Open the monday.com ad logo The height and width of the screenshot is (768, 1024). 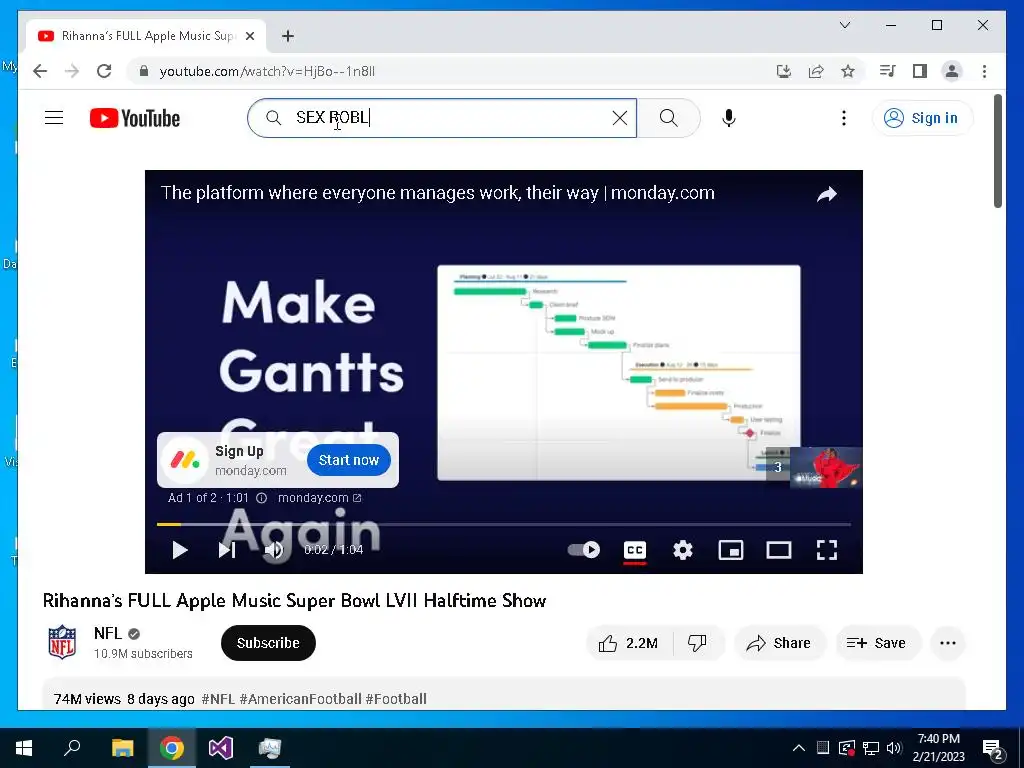[185, 460]
